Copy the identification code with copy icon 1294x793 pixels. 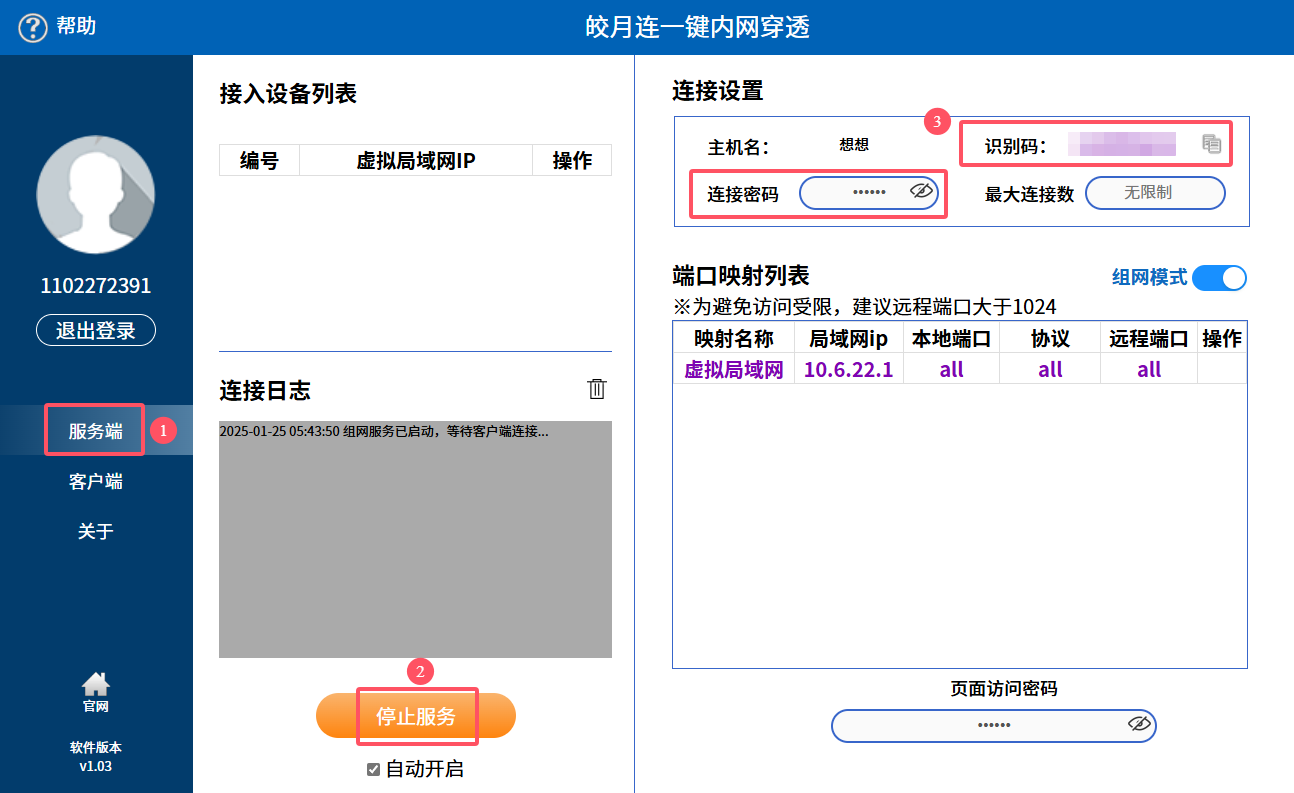[1211, 144]
